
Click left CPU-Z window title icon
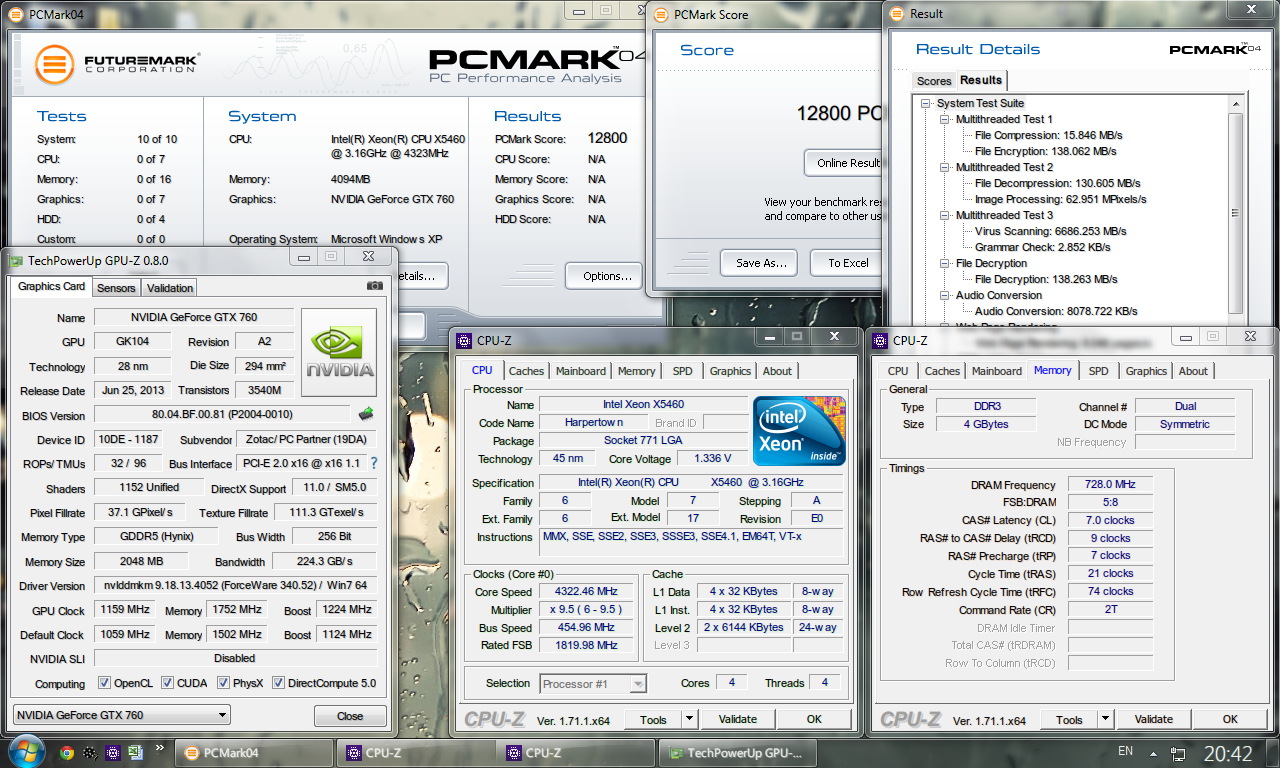pyautogui.click(x=464, y=340)
